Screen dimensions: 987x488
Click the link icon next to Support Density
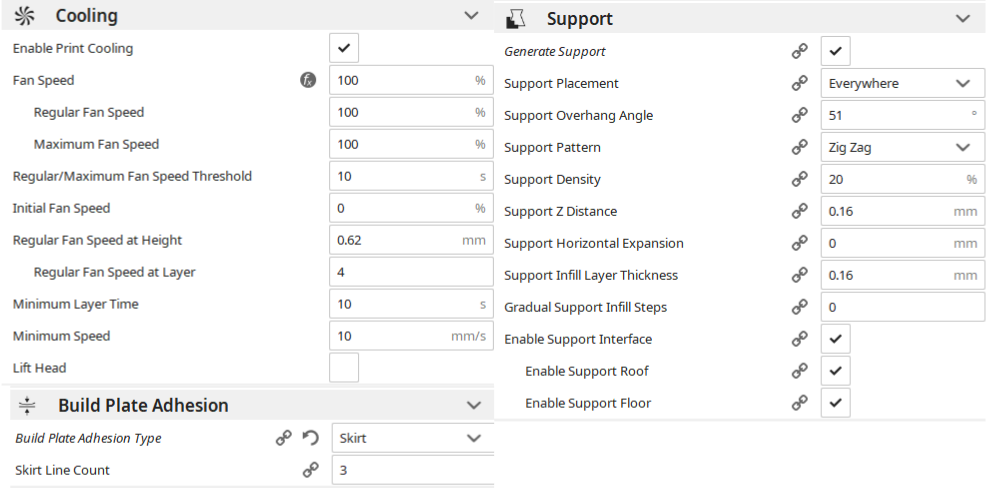799,179
